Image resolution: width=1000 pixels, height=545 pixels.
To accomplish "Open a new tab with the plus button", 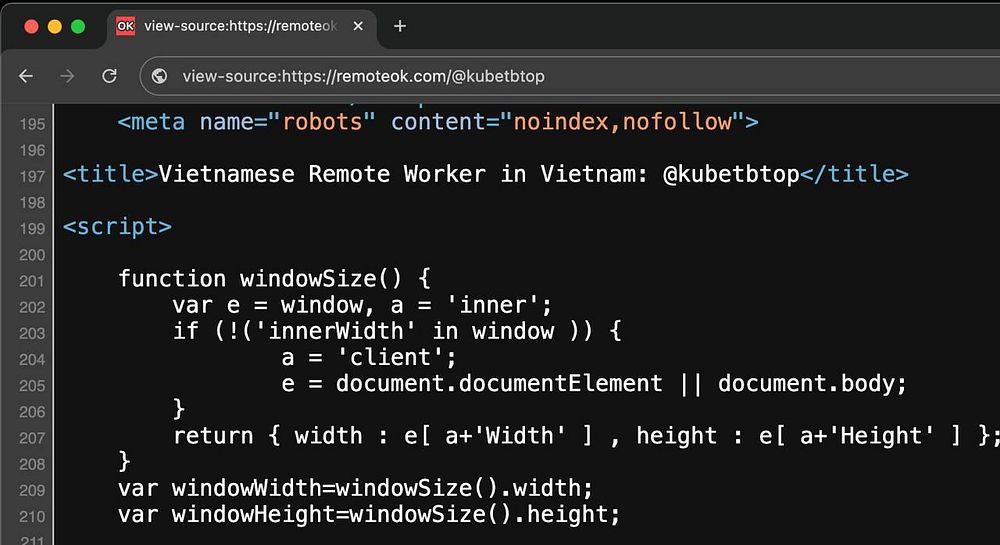I will (400, 26).
